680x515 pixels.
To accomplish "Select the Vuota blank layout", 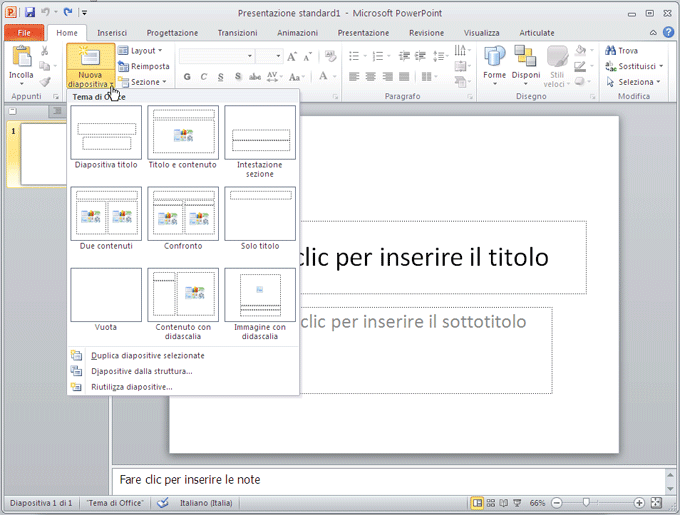I will 106,300.
